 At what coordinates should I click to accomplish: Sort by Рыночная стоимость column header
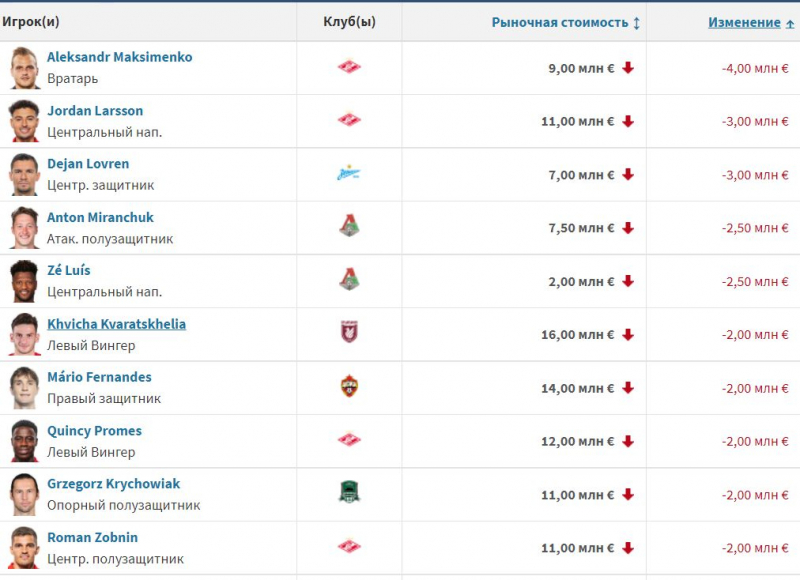point(560,22)
